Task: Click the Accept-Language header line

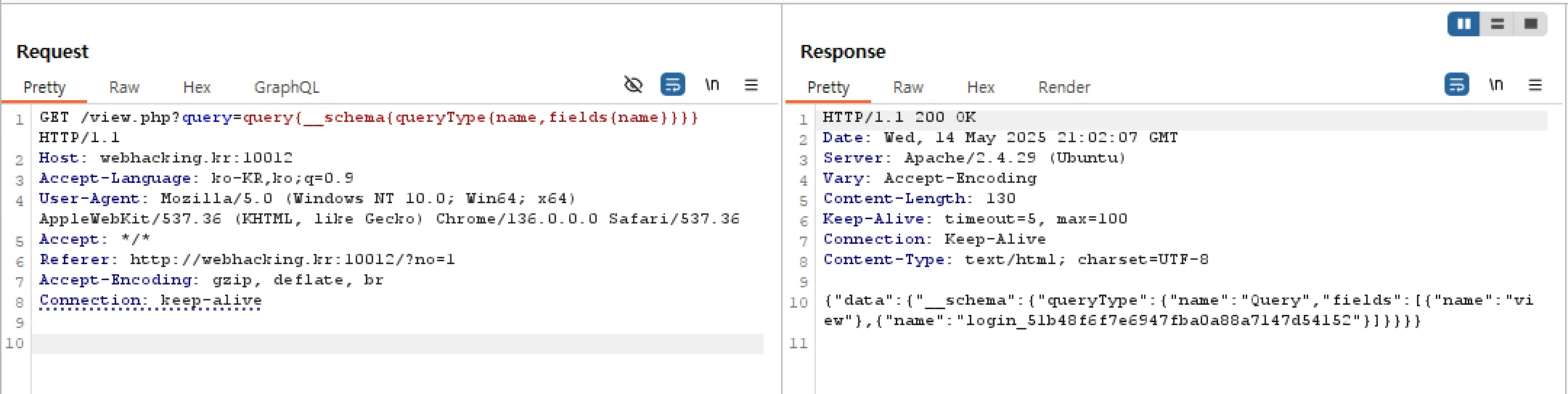Action: pos(197,178)
